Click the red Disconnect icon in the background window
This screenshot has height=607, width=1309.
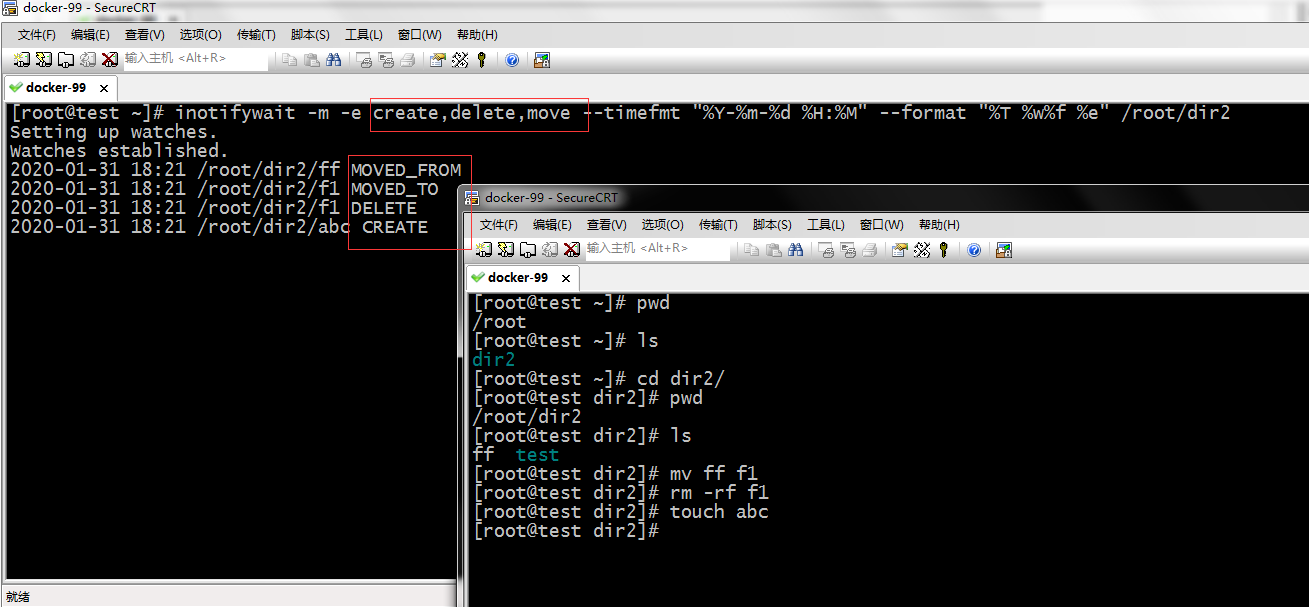point(109,60)
